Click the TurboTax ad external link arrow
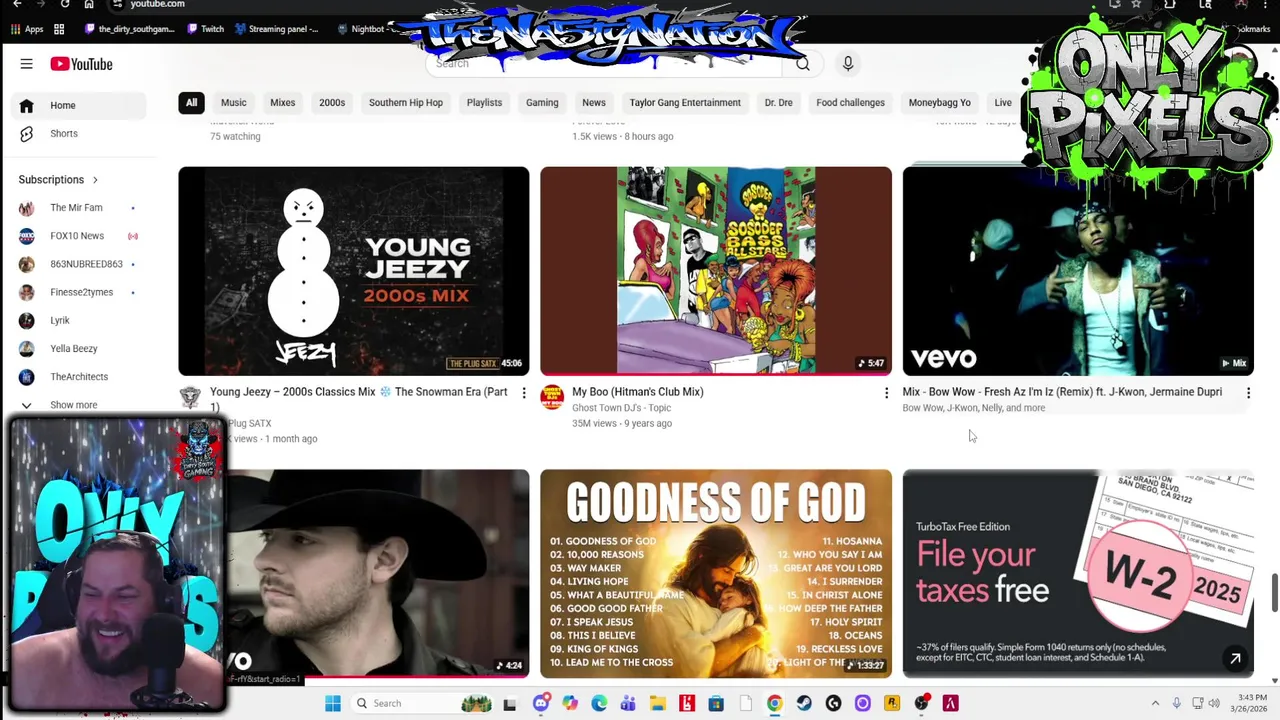 tap(1235, 658)
